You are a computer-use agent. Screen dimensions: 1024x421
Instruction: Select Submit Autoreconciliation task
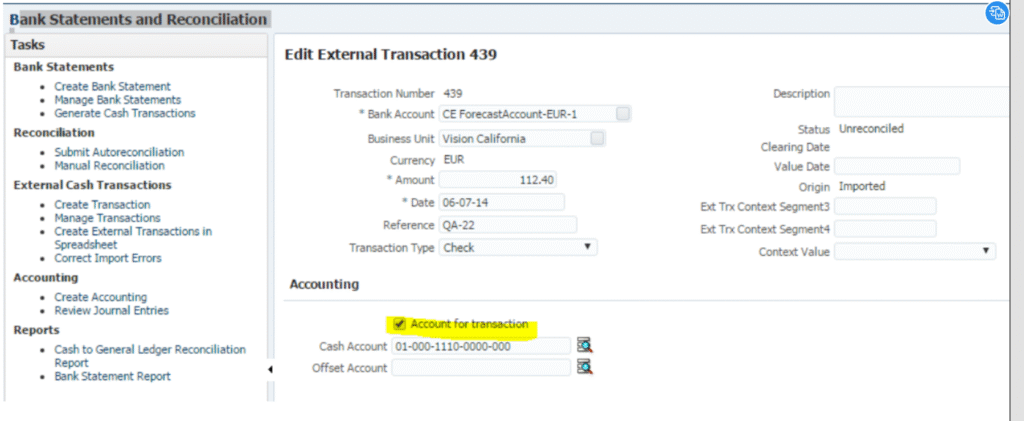click(x=119, y=152)
